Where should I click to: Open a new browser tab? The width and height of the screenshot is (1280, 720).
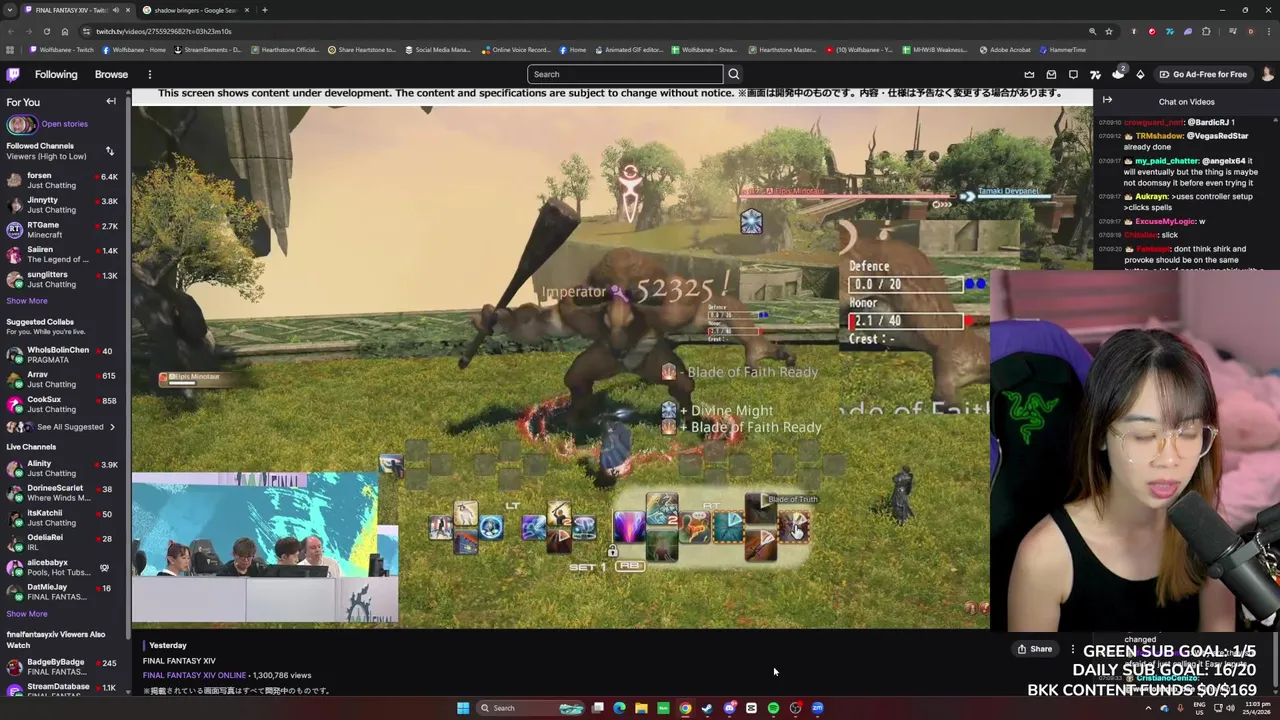264,10
